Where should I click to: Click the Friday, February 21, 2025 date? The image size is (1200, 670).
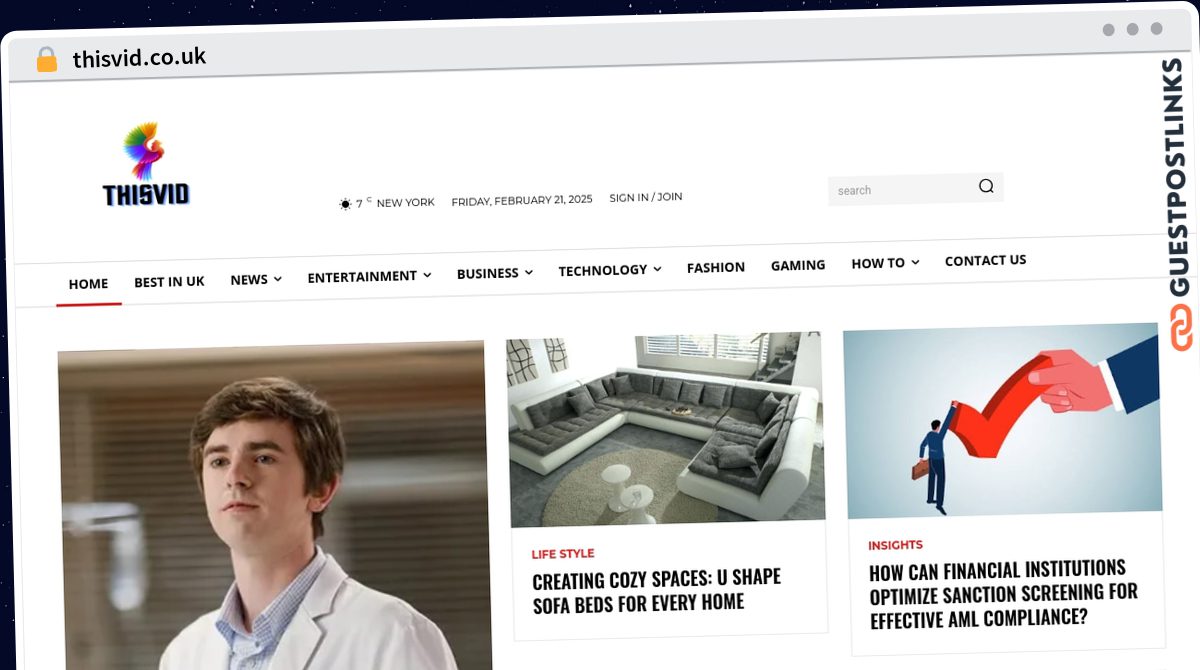[522, 200]
